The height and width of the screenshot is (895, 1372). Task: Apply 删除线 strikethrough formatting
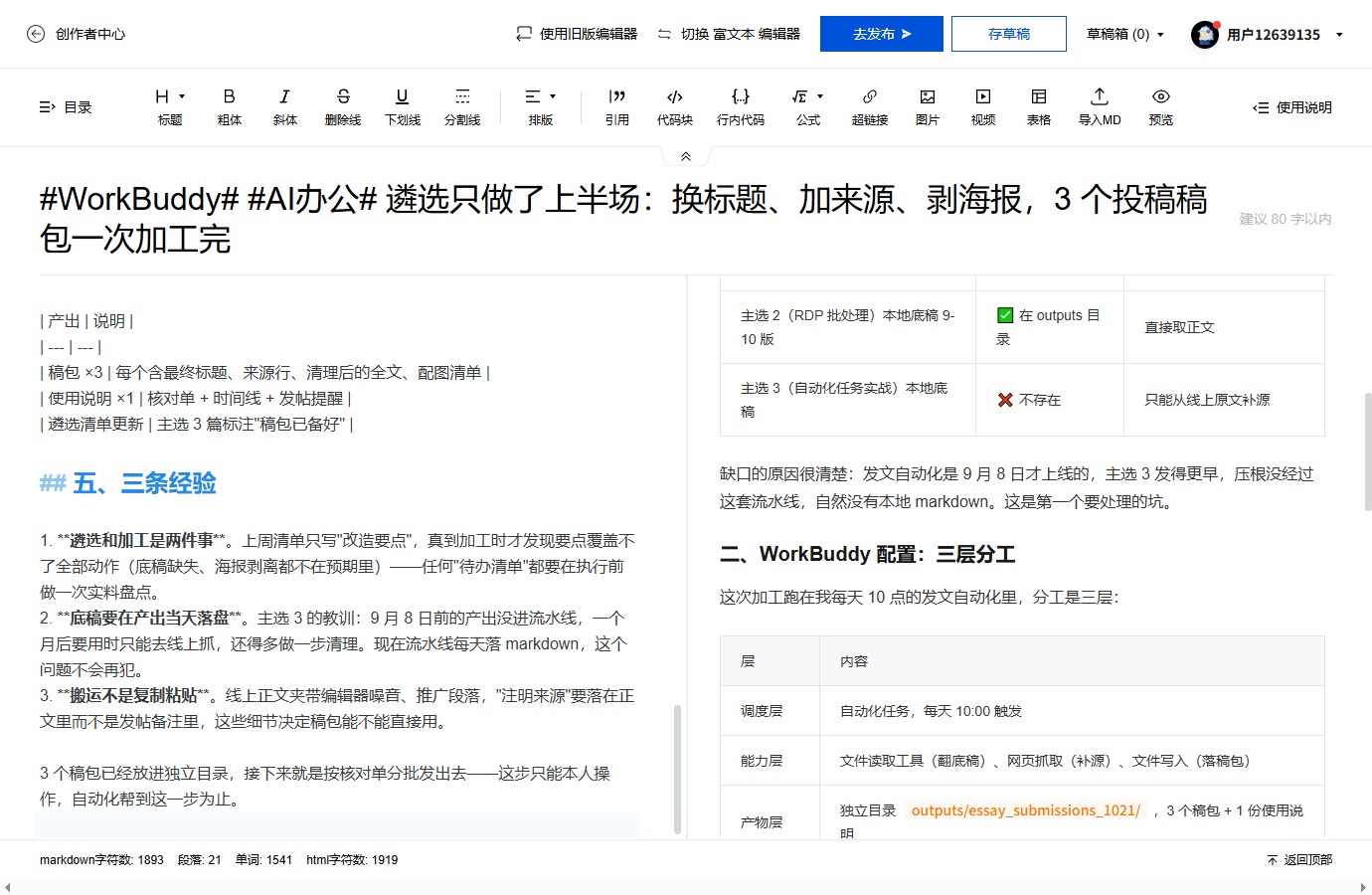pos(343,107)
